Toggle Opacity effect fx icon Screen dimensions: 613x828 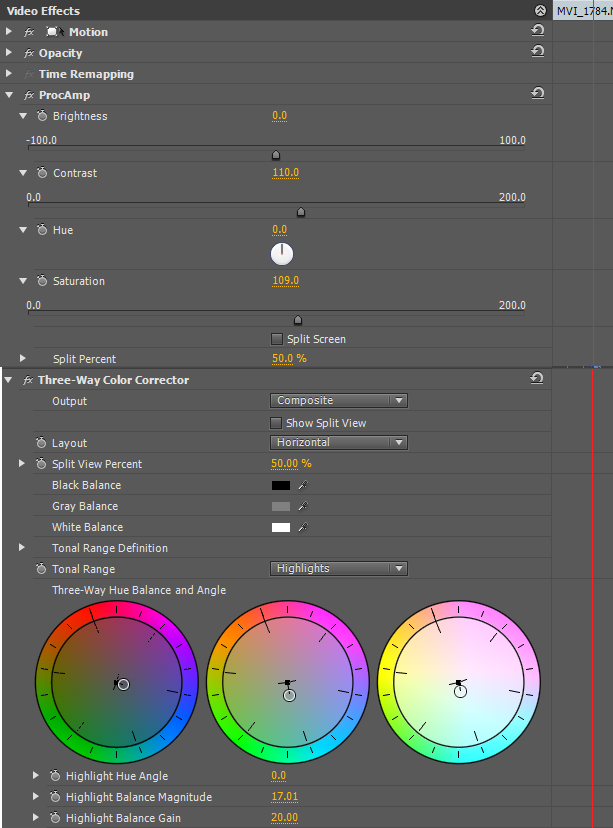point(29,53)
